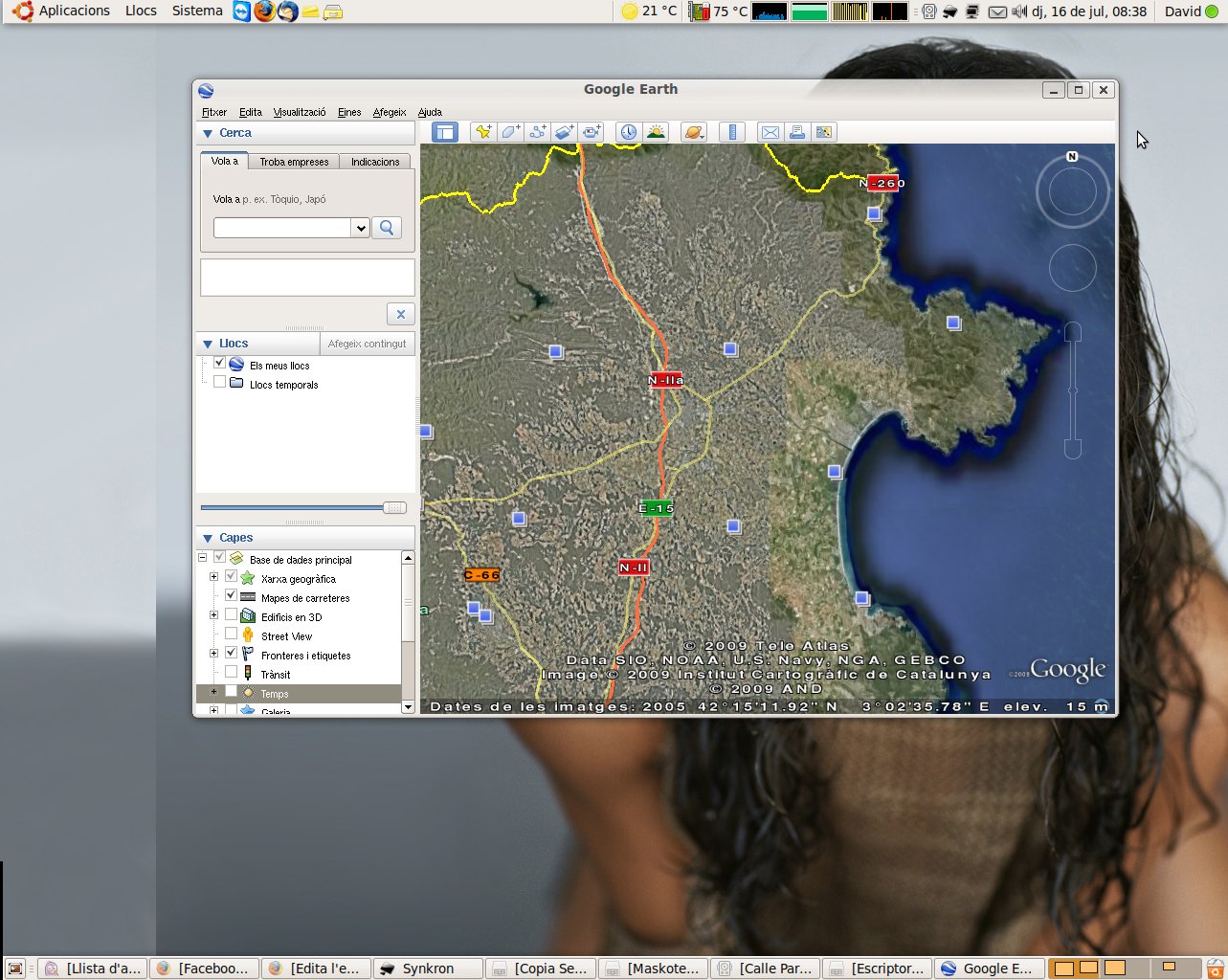Toggle sunlight icon in toolbar
Screen dimensions: 1228x980
tap(656, 132)
